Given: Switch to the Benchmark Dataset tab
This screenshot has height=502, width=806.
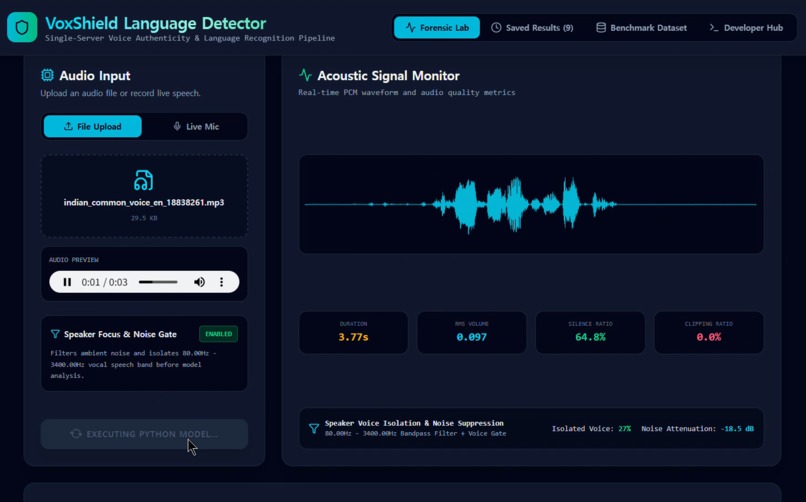Looking at the screenshot, I should pyautogui.click(x=641, y=28).
